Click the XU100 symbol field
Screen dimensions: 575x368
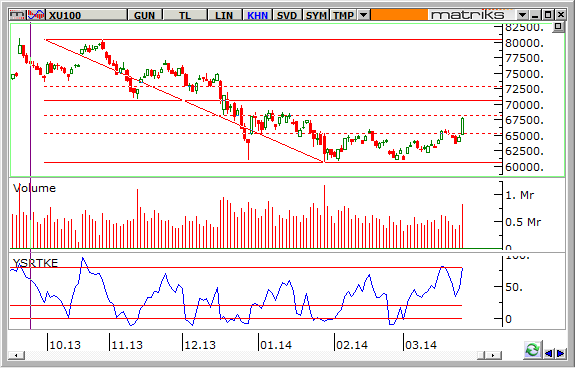pyautogui.click(x=86, y=15)
